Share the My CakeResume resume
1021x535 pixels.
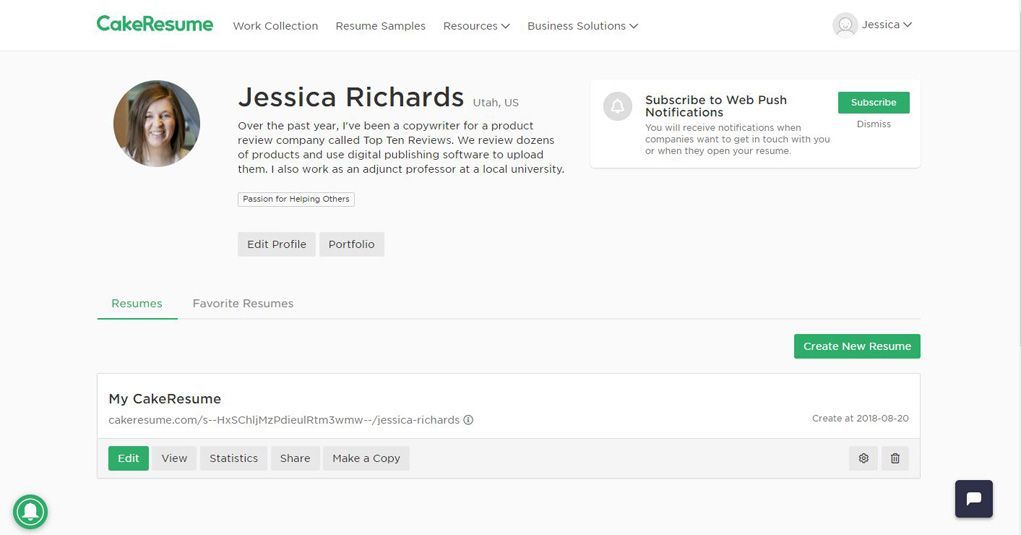tap(295, 458)
